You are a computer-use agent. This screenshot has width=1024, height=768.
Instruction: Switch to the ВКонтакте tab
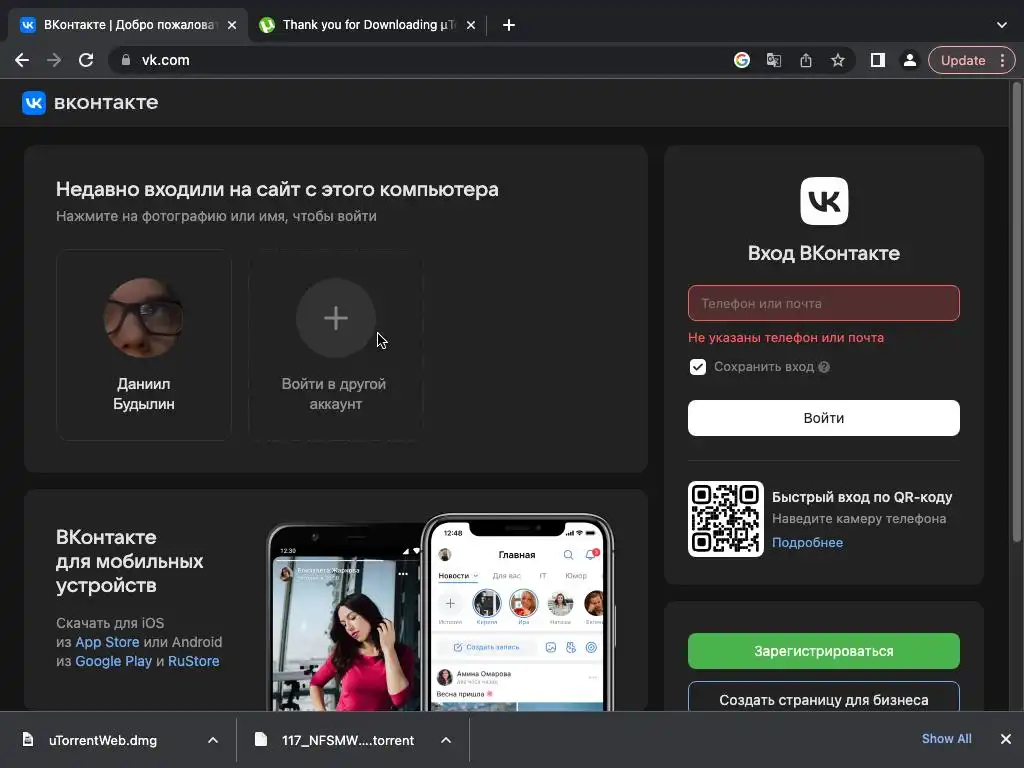tap(129, 25)
